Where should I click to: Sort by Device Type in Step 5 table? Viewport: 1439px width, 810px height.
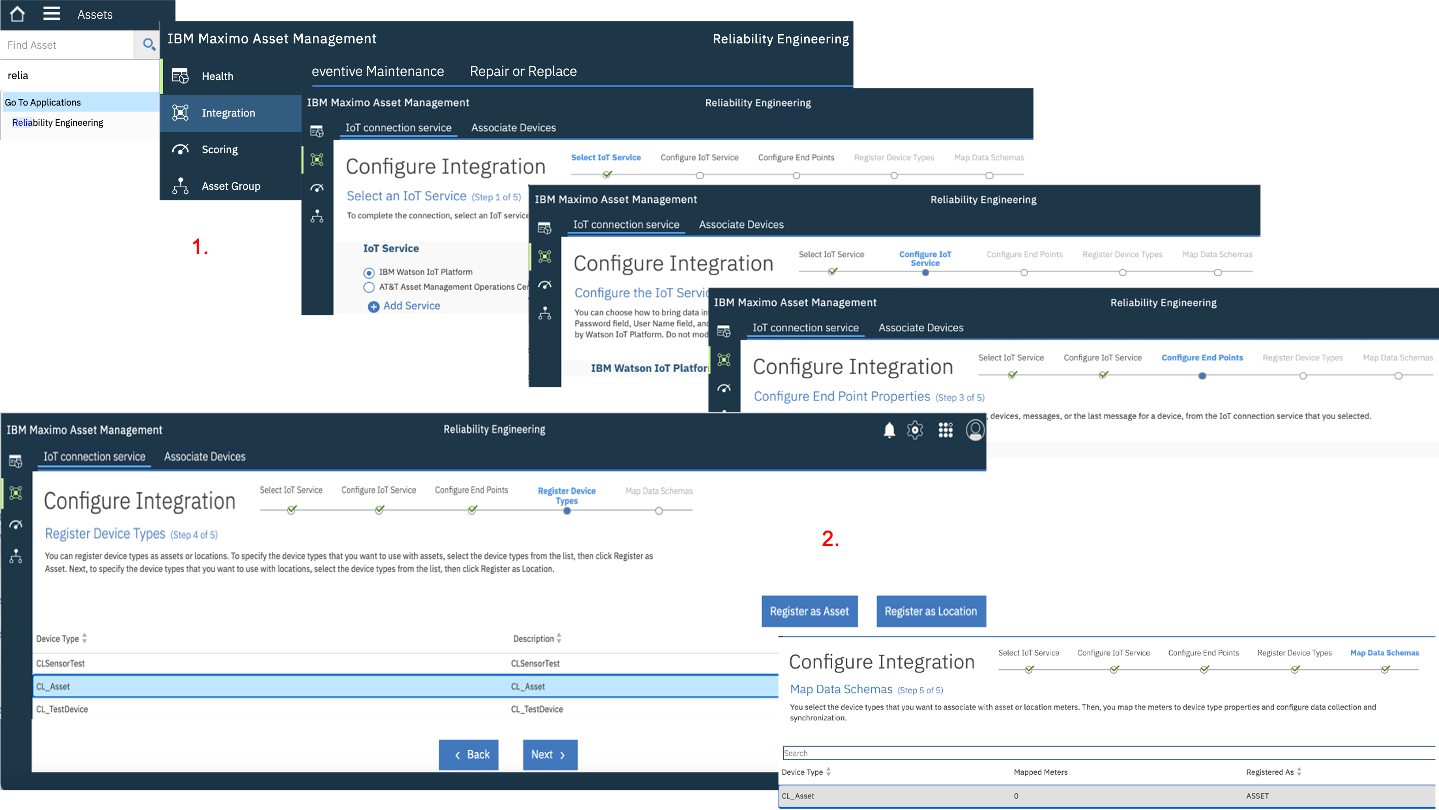click(806, 772)
